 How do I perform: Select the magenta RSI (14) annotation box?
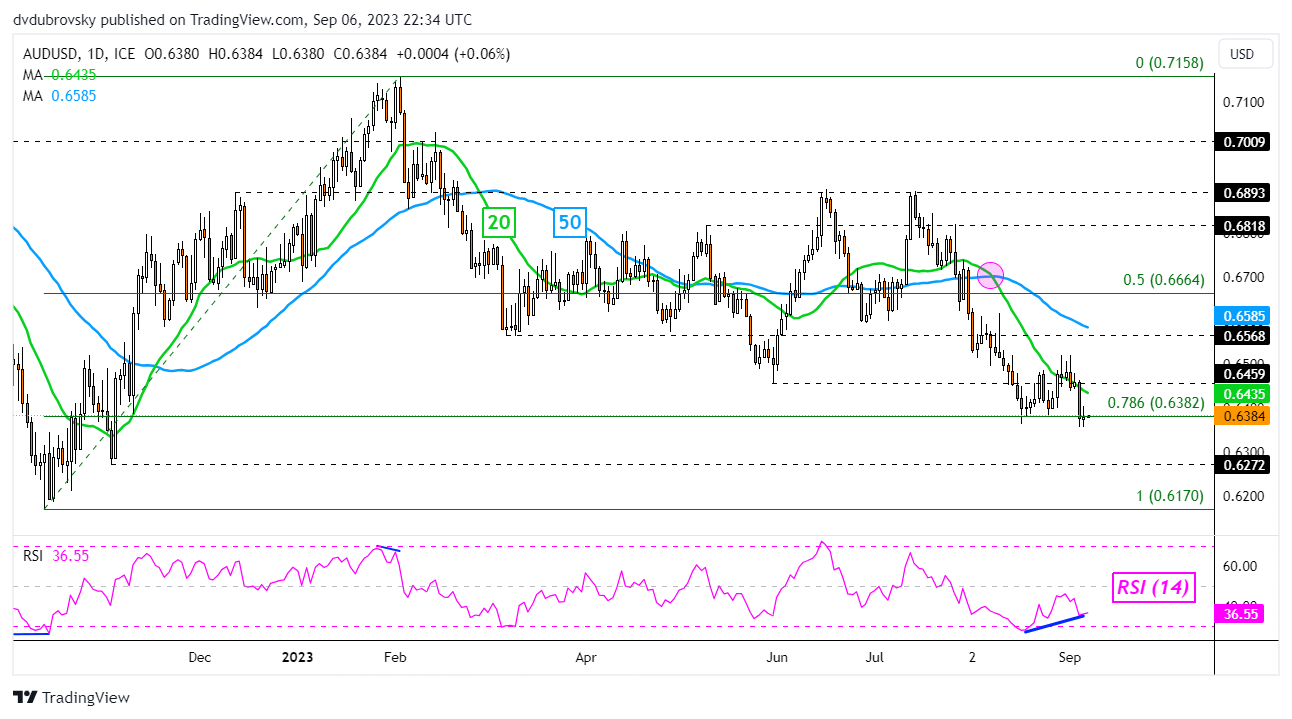point(1152,588)
